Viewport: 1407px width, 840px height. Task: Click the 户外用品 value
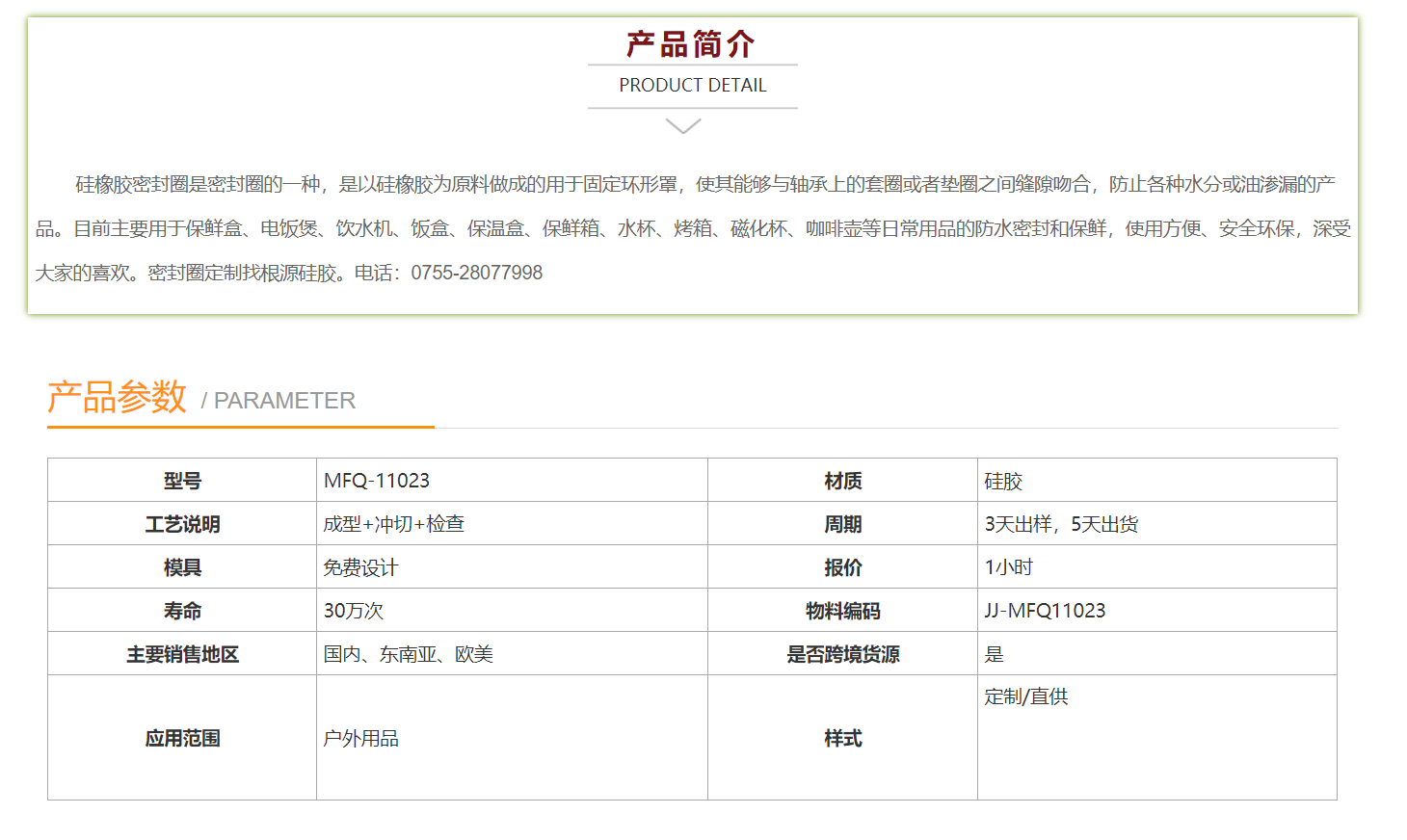tap(361, 738)
